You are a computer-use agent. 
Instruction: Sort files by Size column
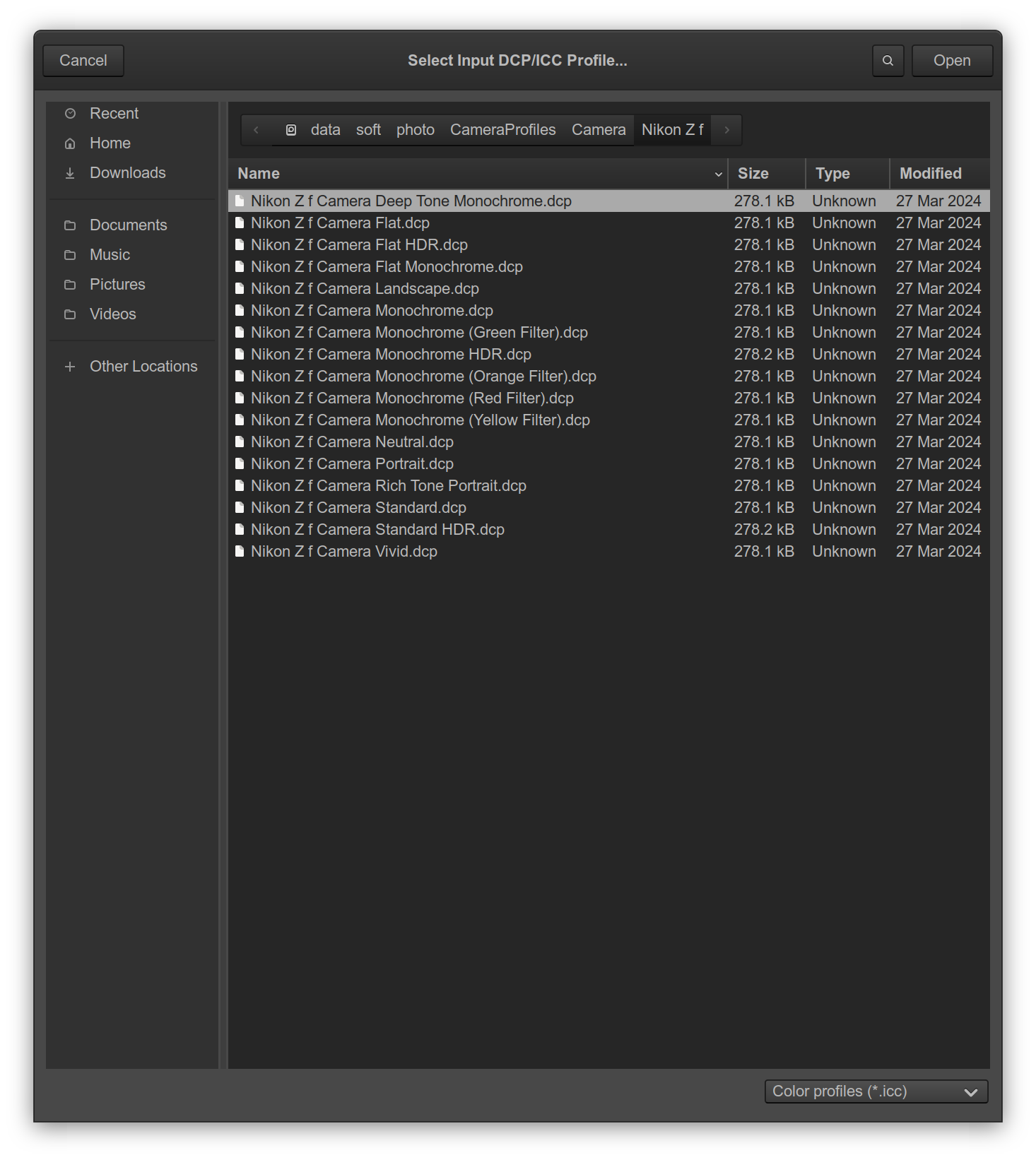pos(753,174)
